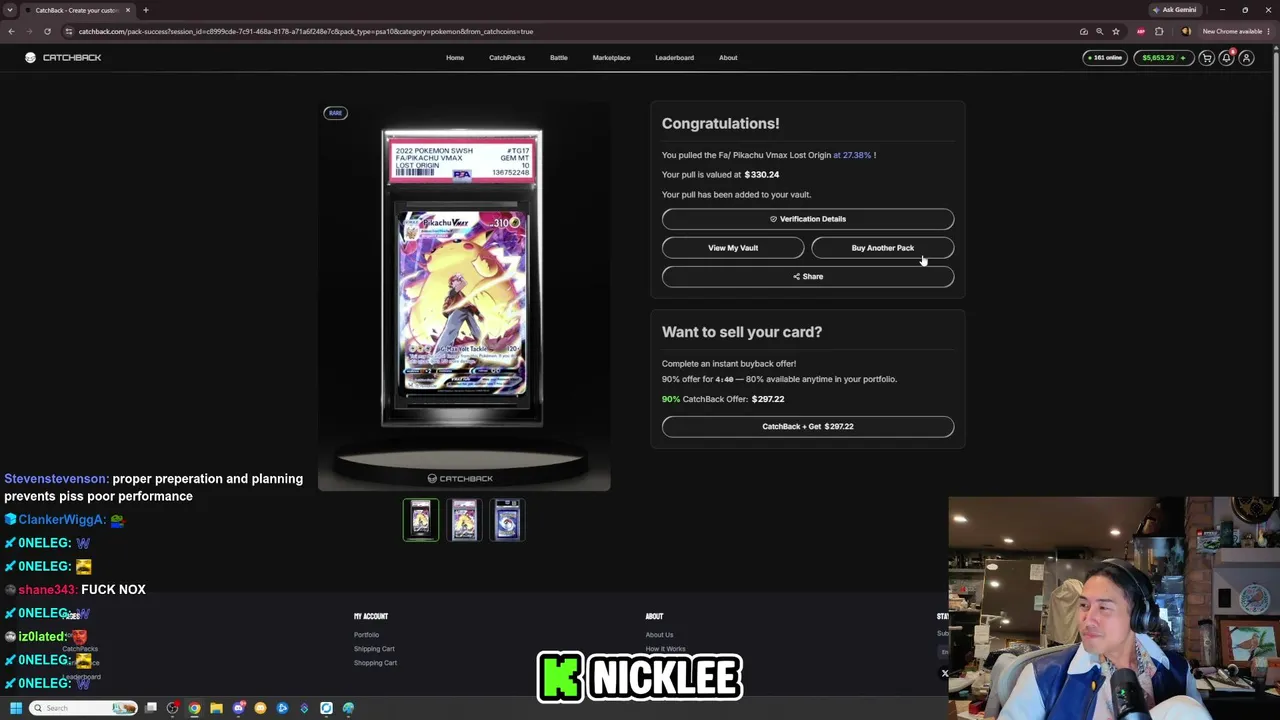Click the site information icon in address bar
This screenshot has width=1280, height=720.
68,31
